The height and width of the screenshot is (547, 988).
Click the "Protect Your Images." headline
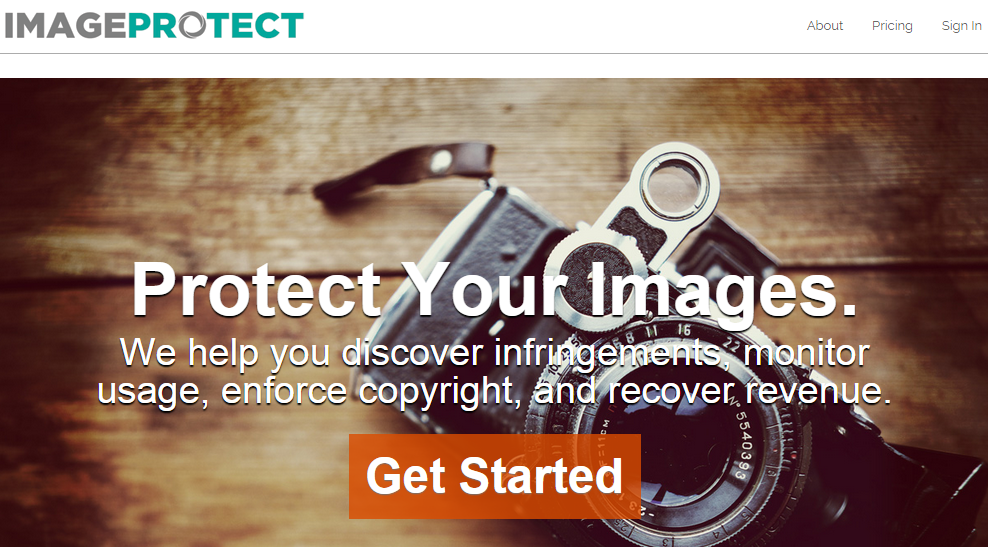[x=495, y=290]
